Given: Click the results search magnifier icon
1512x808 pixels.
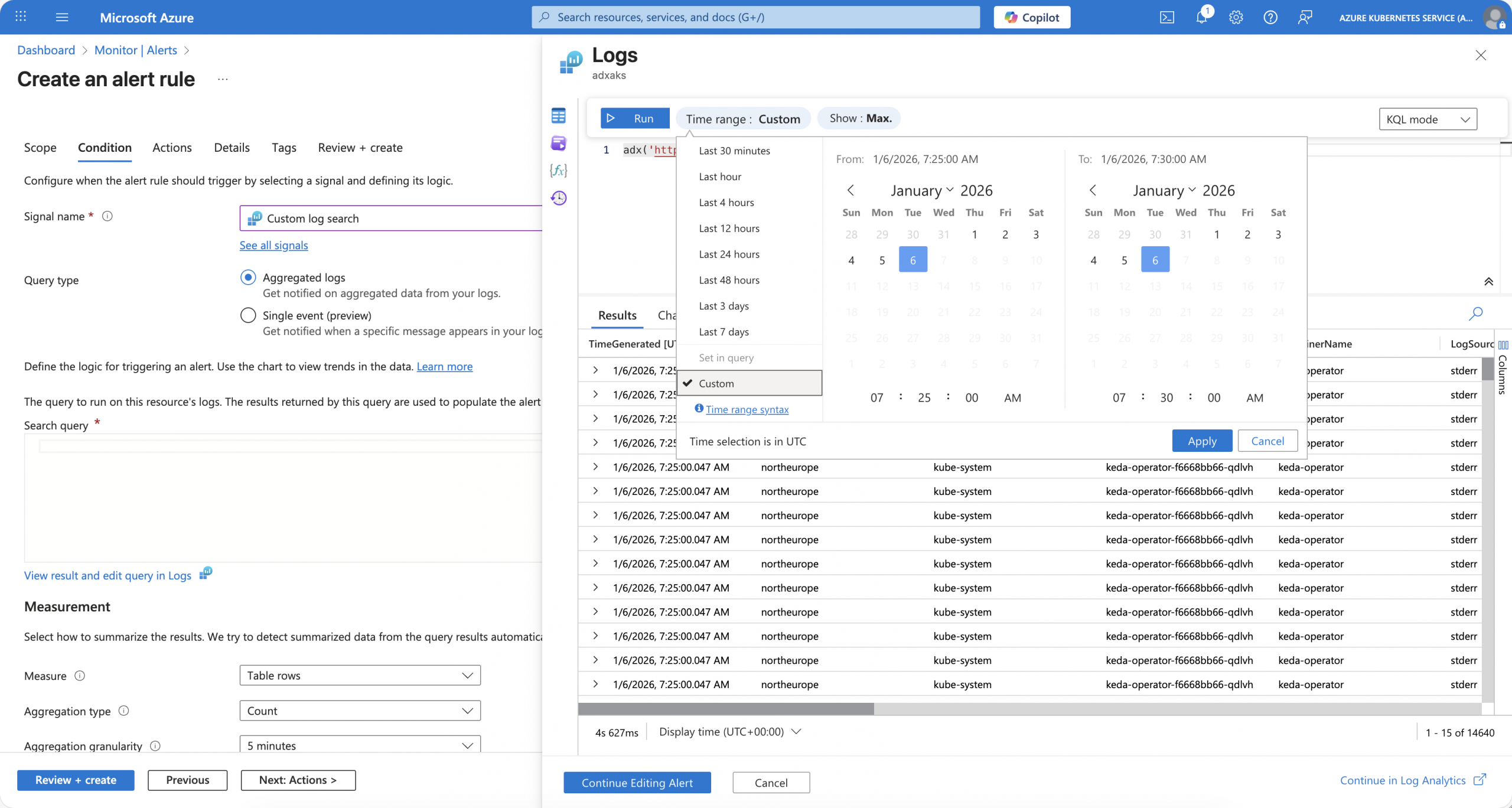Looking at the screenshot, I should [x=1475, y=313].
